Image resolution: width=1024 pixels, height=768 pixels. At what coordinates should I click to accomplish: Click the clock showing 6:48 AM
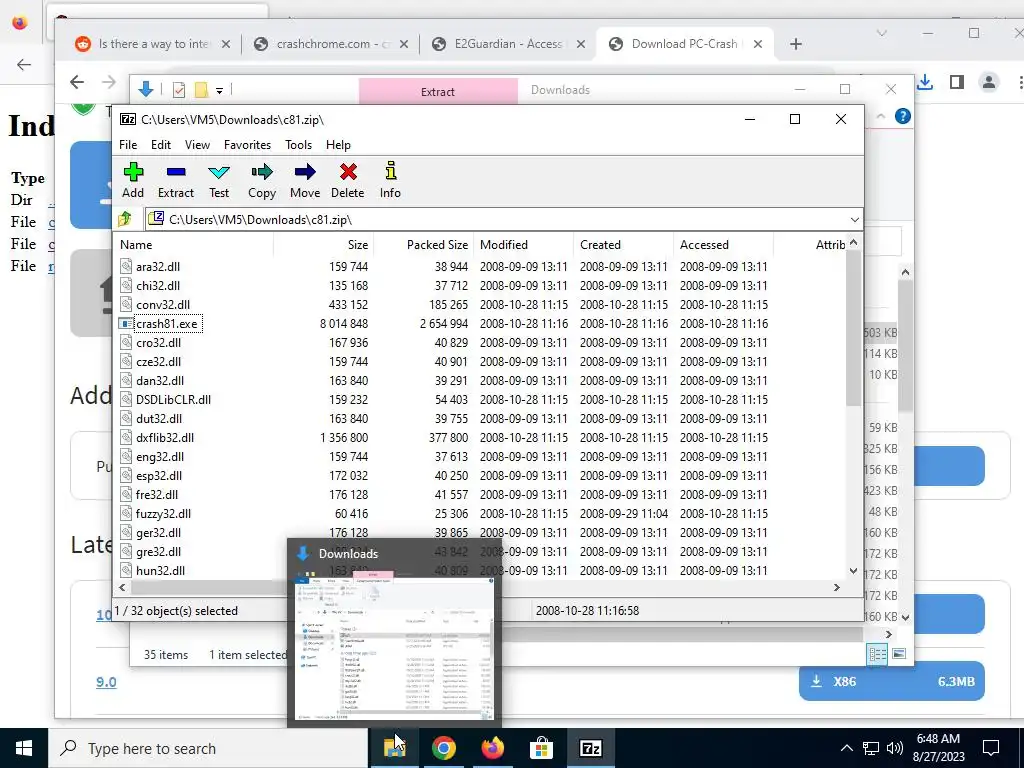938,739
